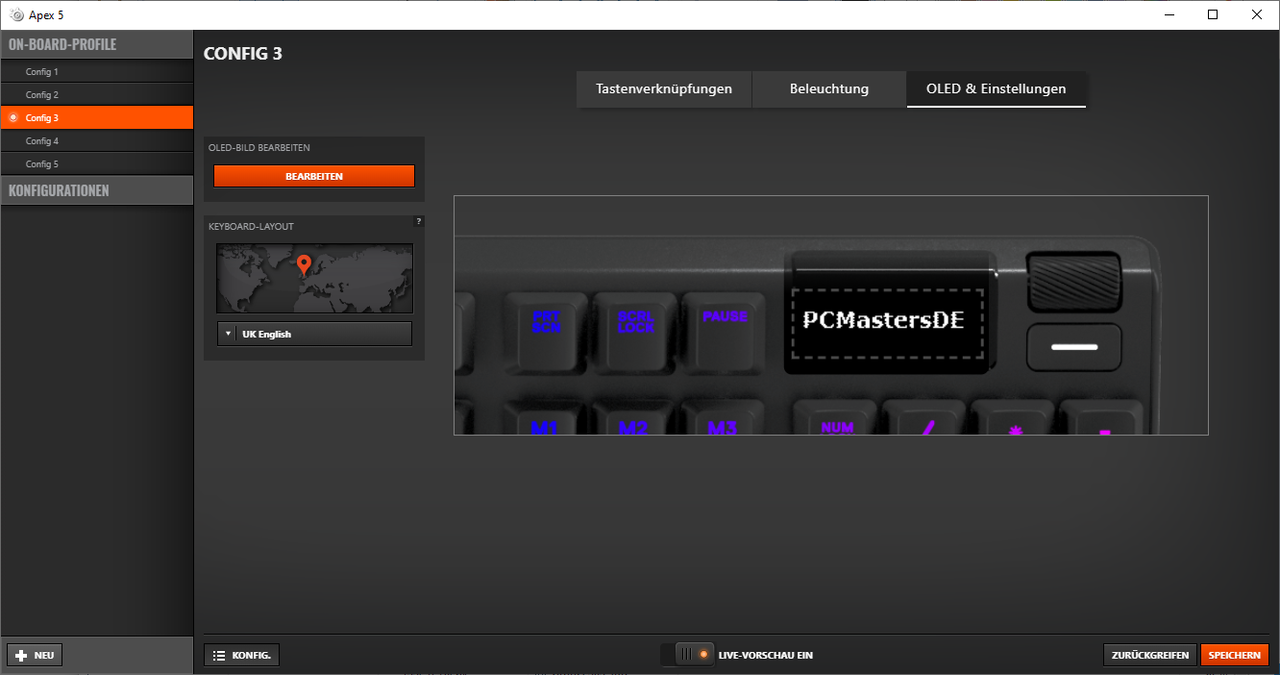Click the media key below the roller

tap(1074, 347)
